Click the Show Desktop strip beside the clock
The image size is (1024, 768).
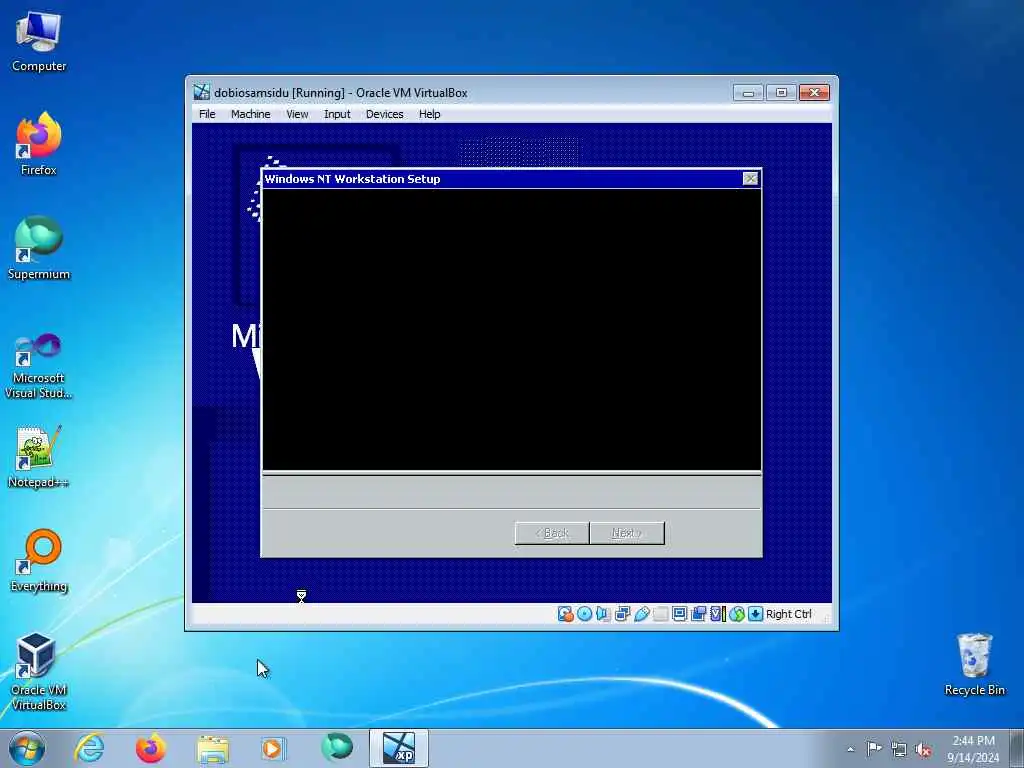(x=1017, y=748)
